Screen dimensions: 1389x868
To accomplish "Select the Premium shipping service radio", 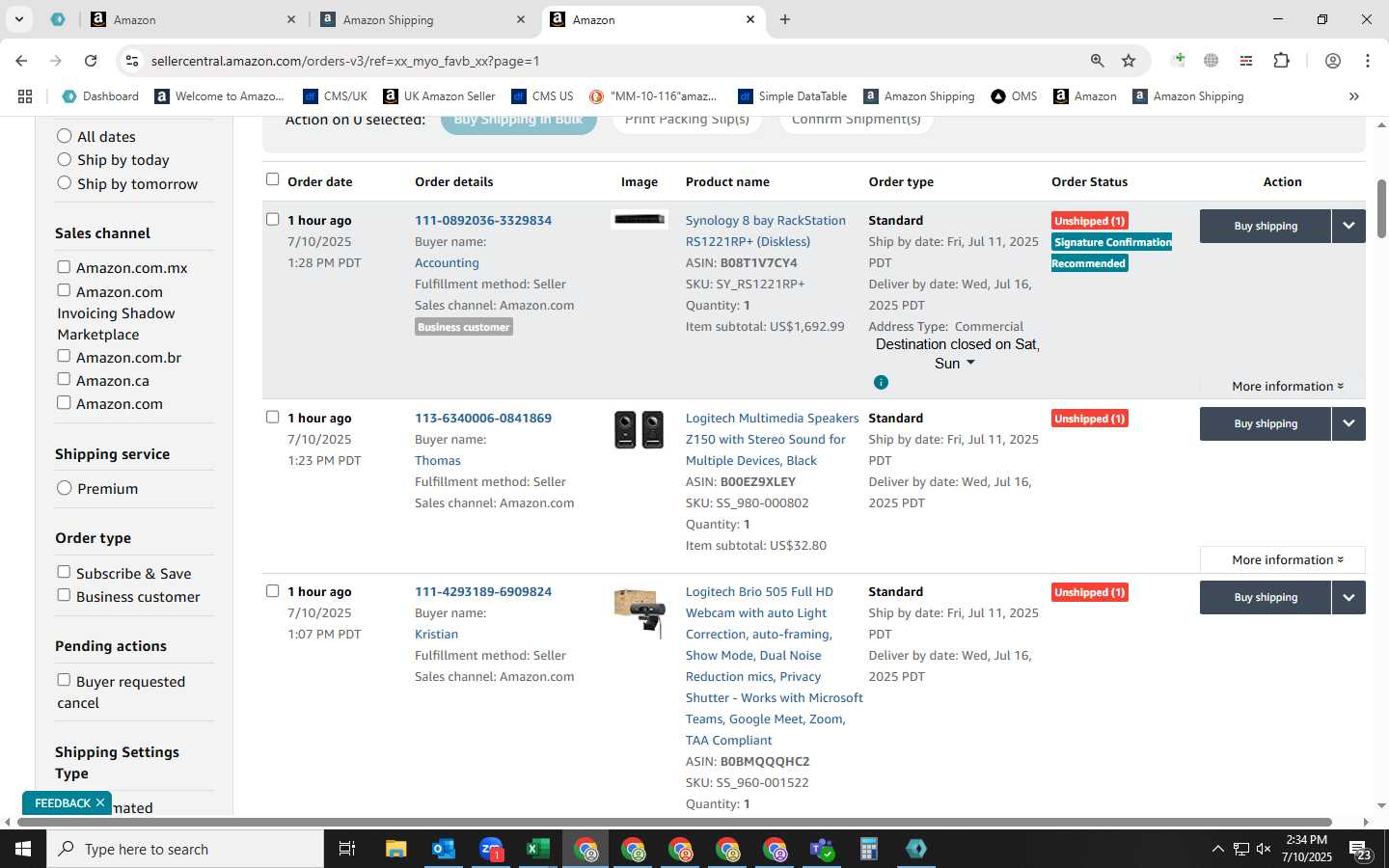I will tap(65, 488).
